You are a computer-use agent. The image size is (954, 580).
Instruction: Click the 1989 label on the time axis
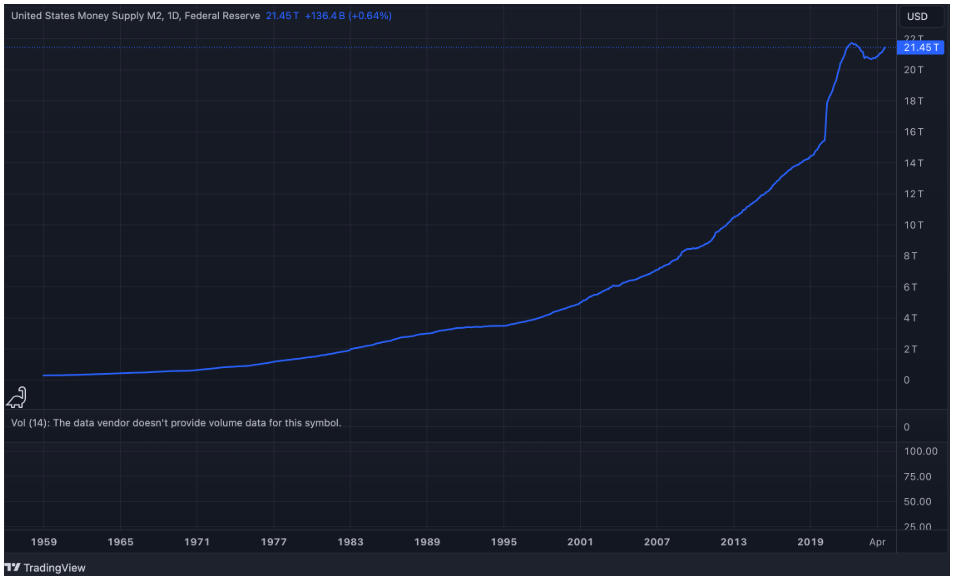tap(427, 542)
